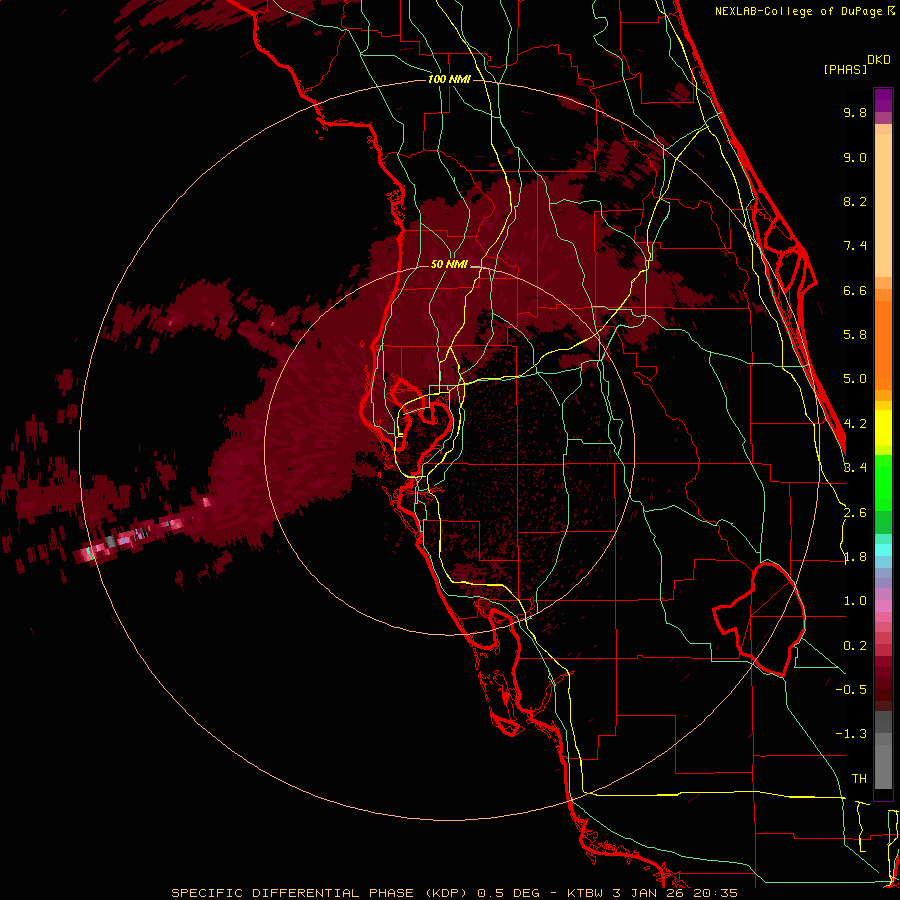This screenshot has width=900, height=900.
Task: Select the -0.5 scale label
Action: point(851,690)
